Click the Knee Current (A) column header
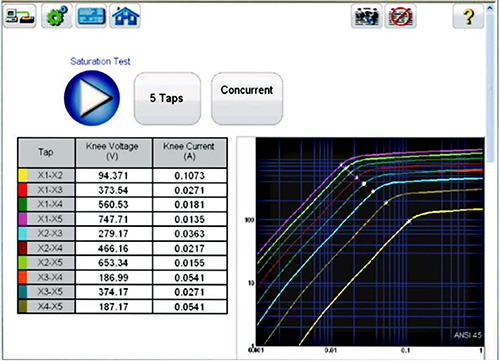 coord(190,152)
